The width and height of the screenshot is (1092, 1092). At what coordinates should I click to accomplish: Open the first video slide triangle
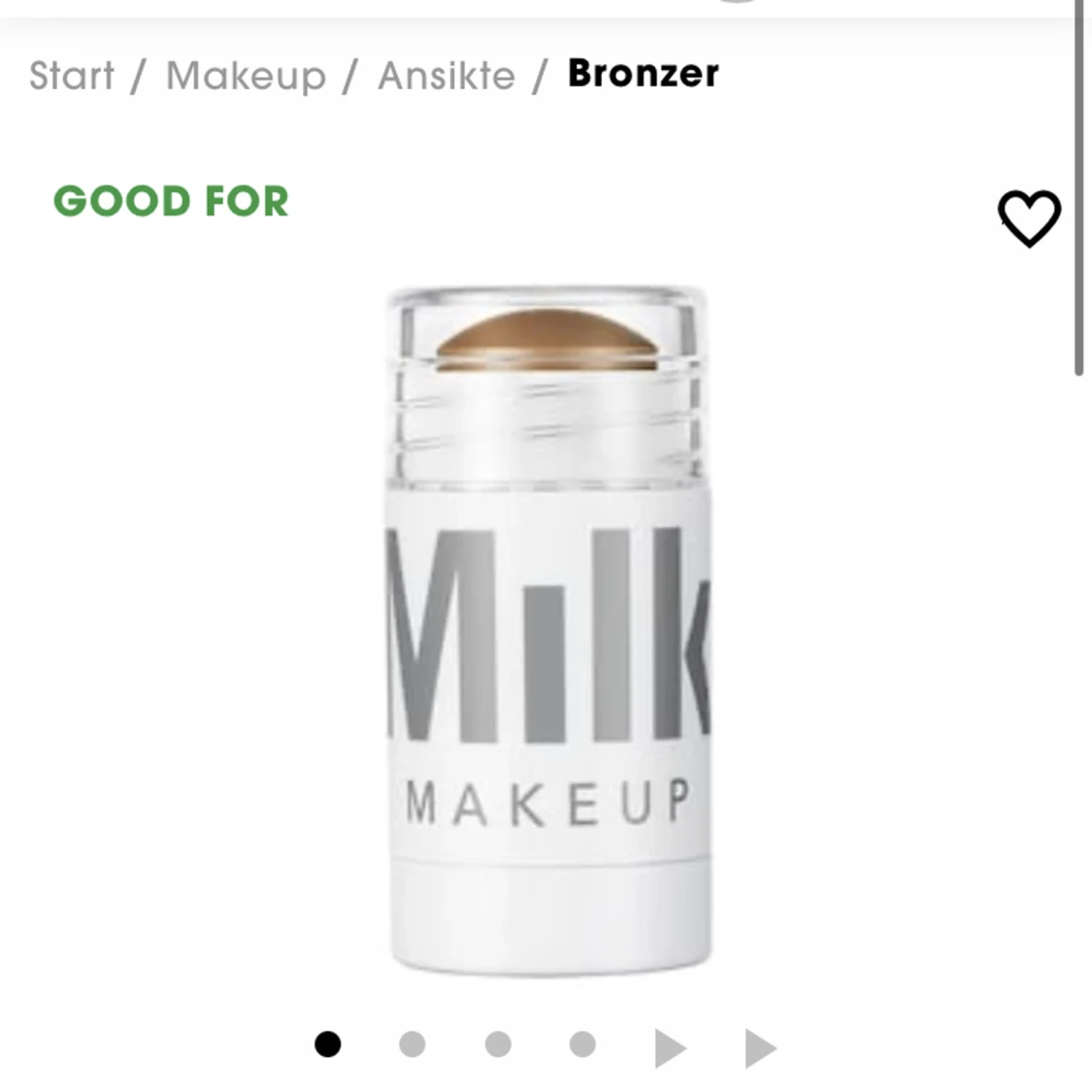[x=671, y=1048]
